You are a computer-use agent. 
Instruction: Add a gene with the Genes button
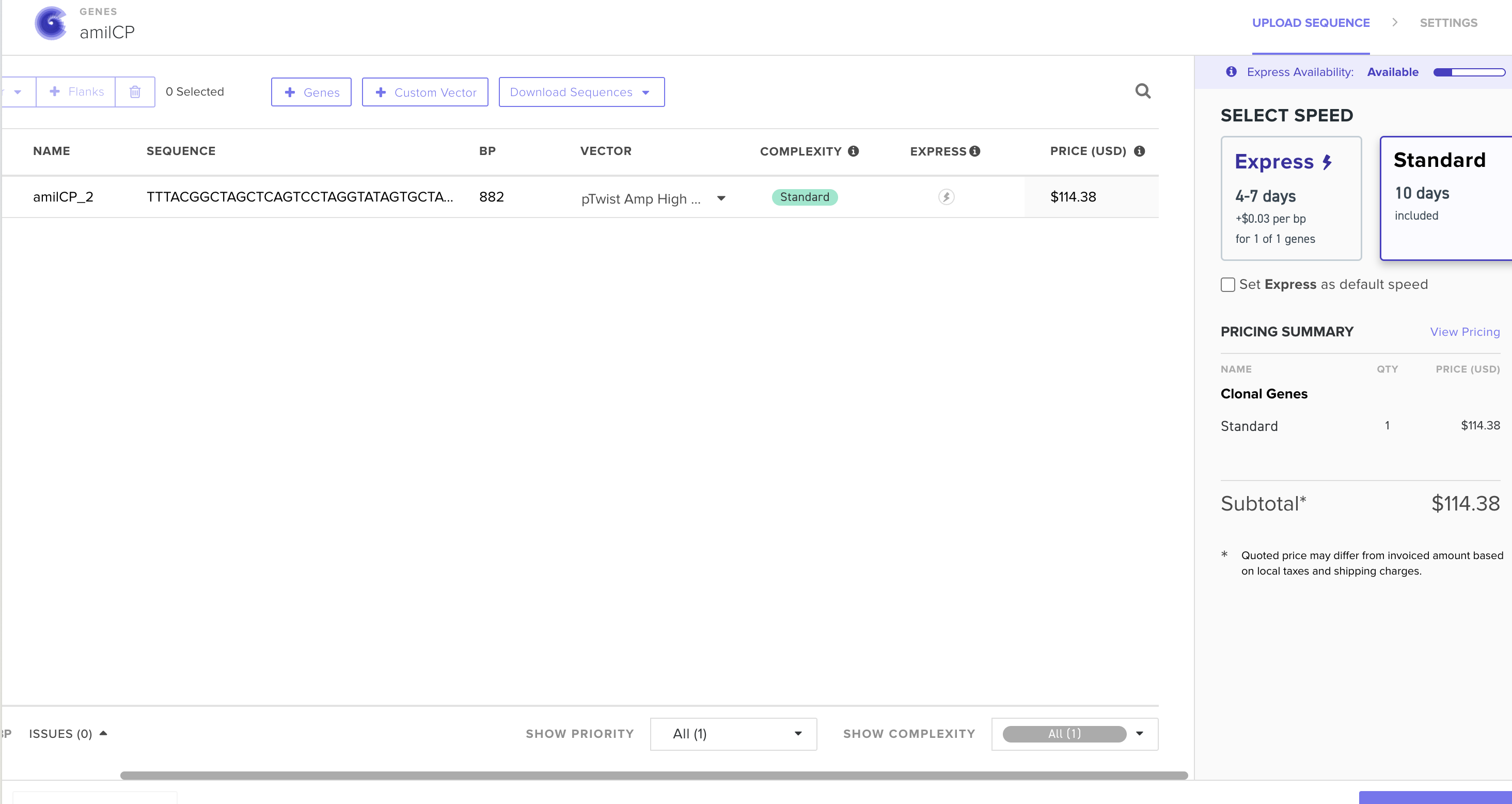[x=311, y=91]
